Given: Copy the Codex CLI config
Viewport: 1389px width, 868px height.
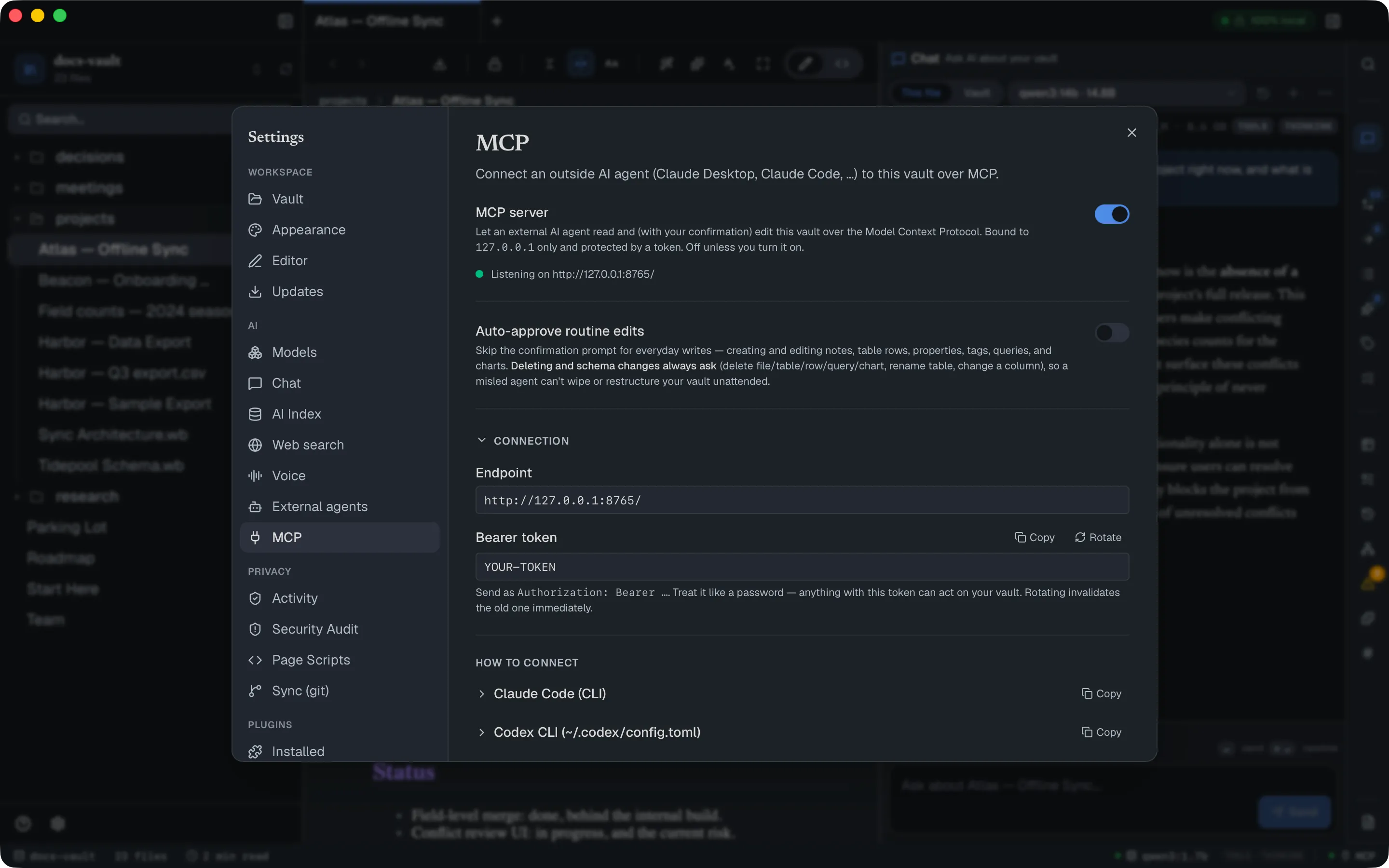Looking at the screenshot, I should pos(1102,732).
